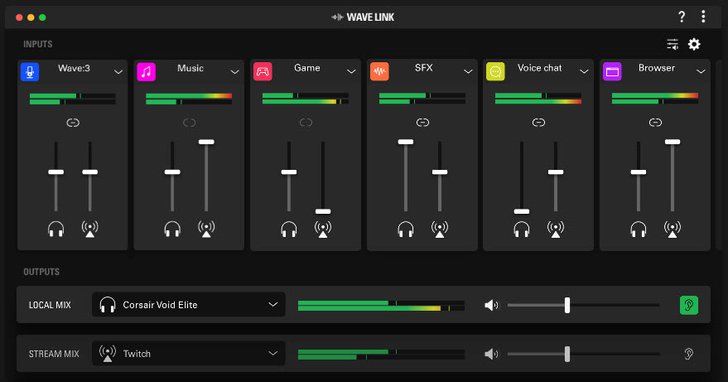This screenshot has width=728, height=382.
Task: Click the Wave:3 microphone channel icon
Action: pyautogui.click(x=30, y=72)
